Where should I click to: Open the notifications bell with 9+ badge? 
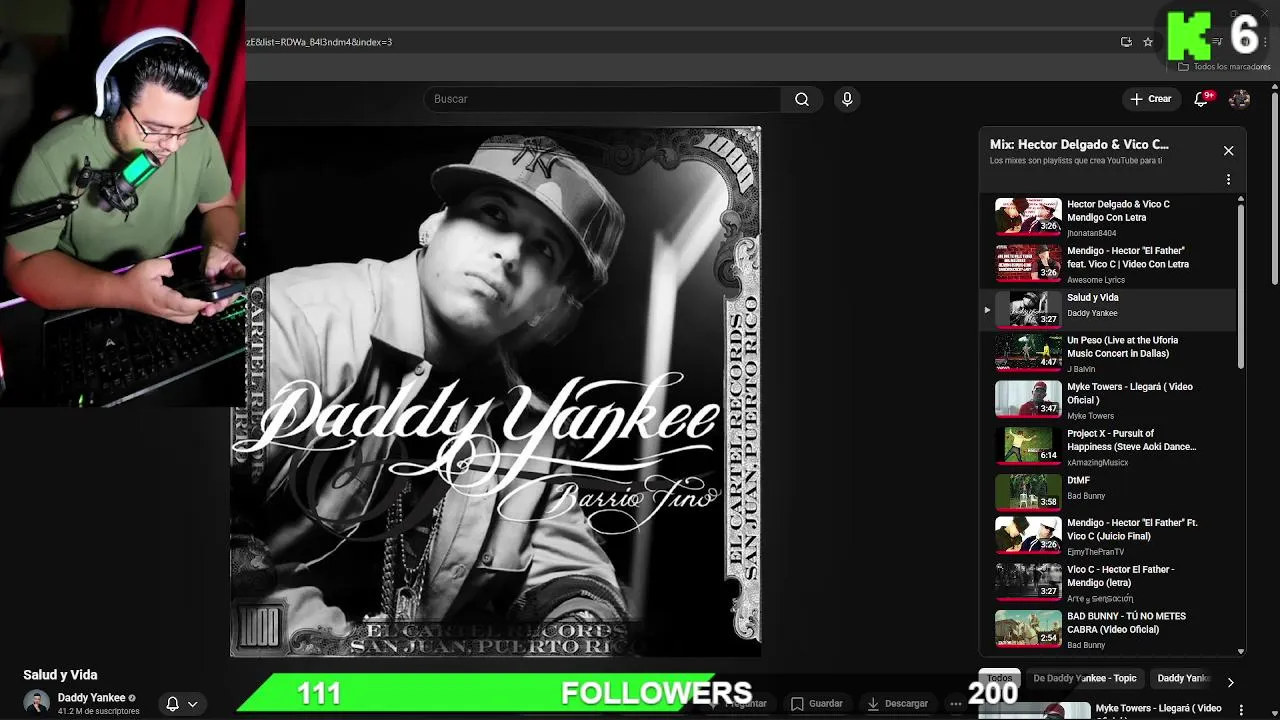coord(1202,99)
